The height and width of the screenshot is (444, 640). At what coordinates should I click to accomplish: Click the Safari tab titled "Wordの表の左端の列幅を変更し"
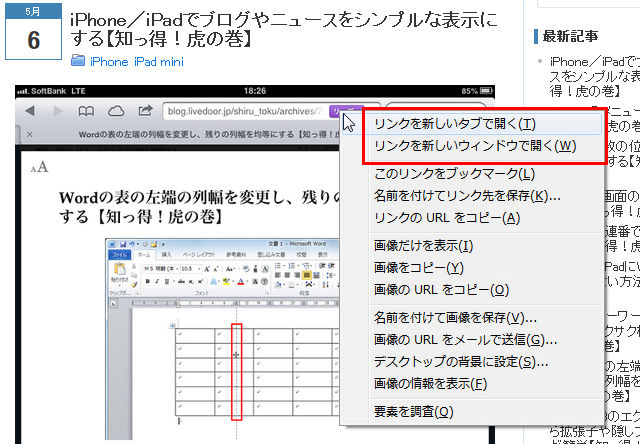pyautogui.click(x=210, y=134)
